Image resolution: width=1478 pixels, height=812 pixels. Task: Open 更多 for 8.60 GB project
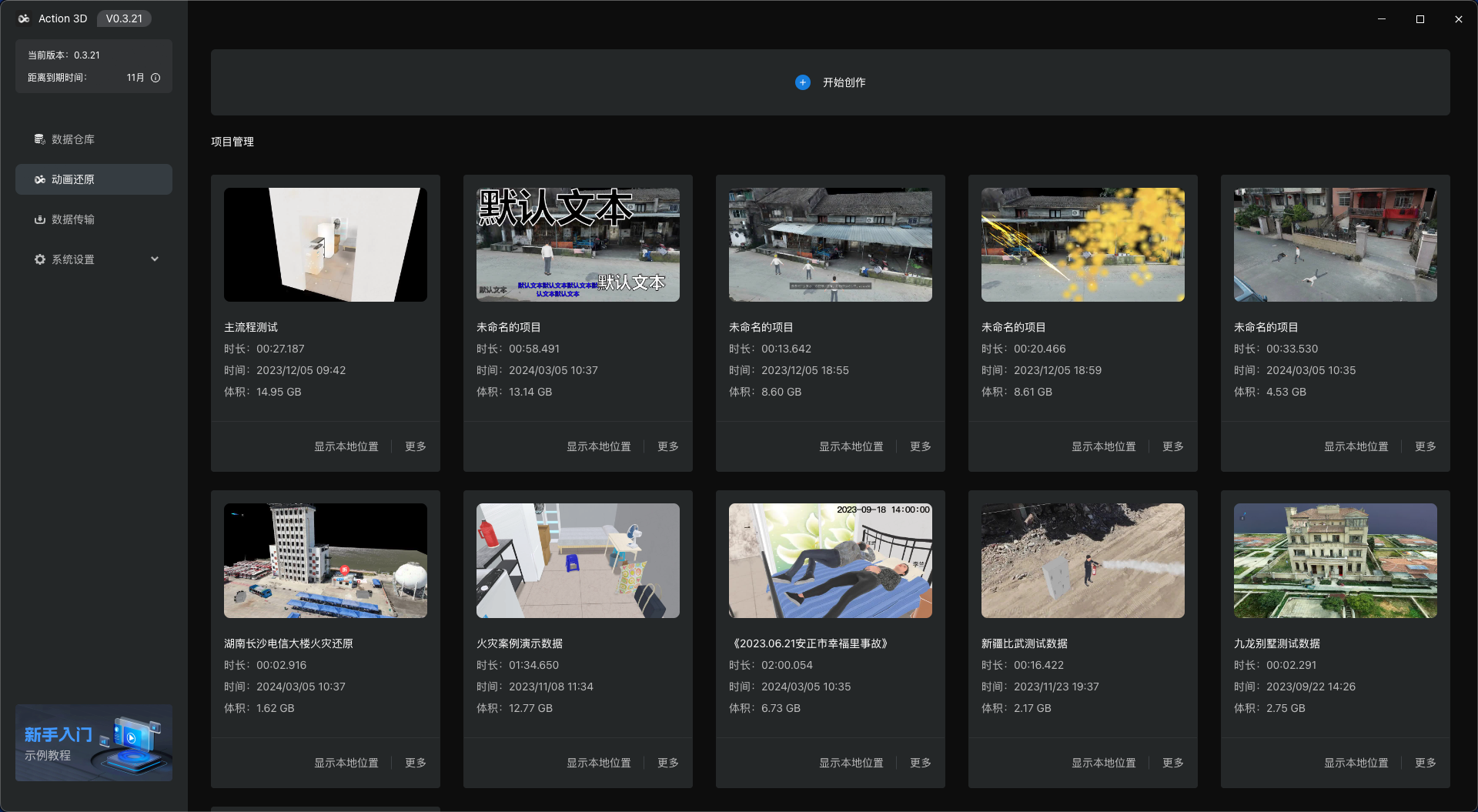point(920,446)
